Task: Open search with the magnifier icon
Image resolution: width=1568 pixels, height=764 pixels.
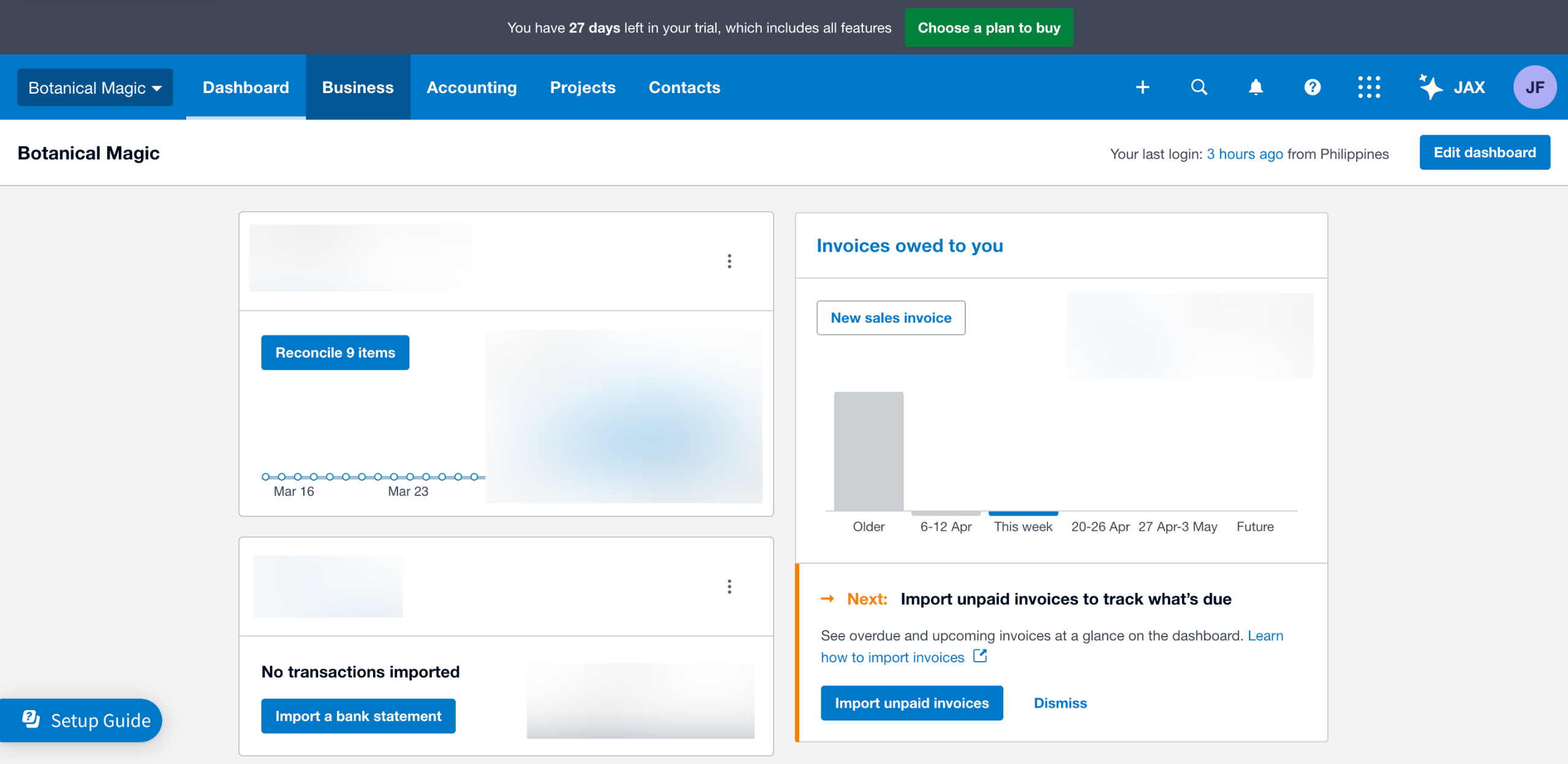Action: [x=1199, y=88]
